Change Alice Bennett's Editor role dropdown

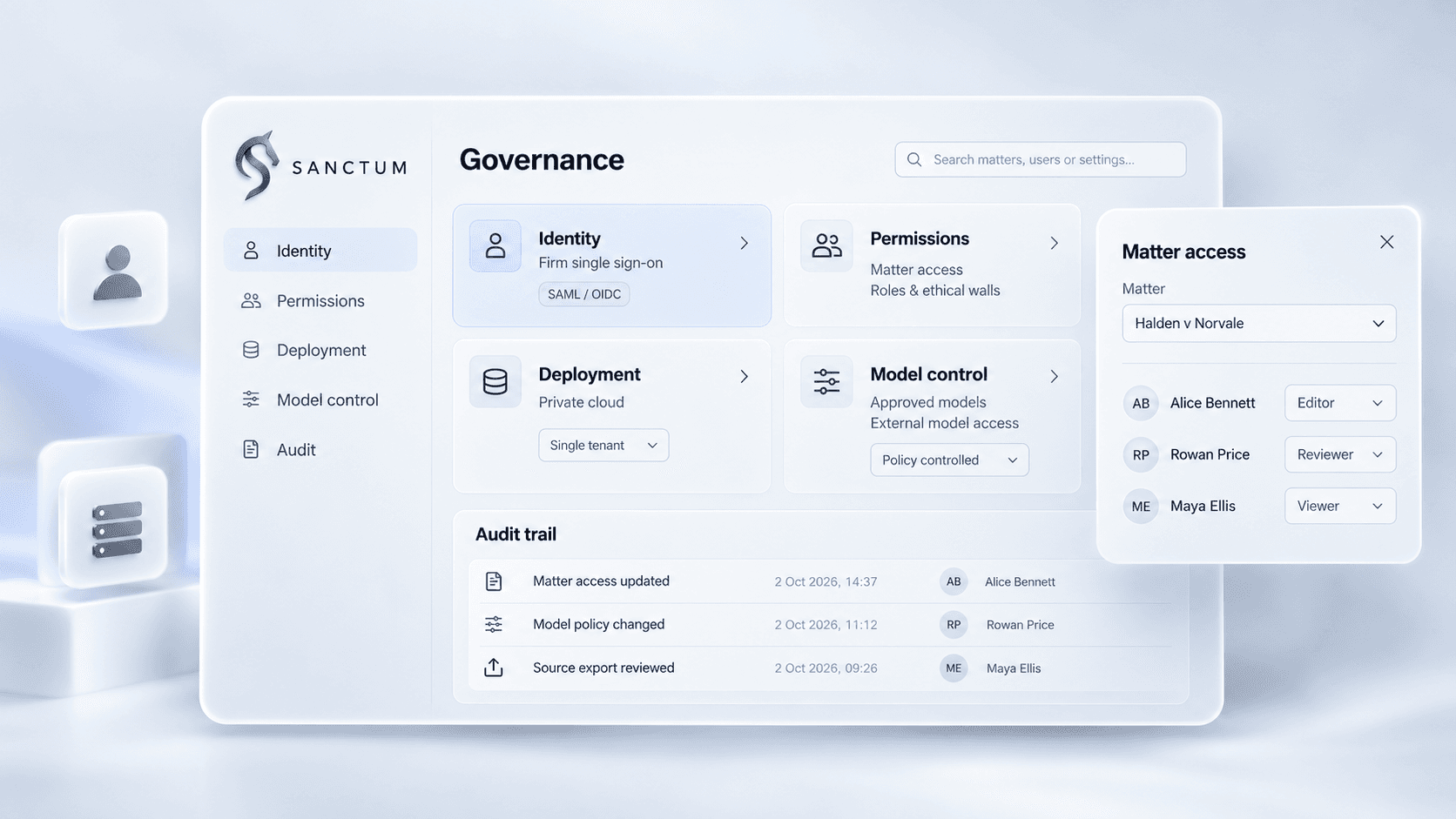click(1340, 403)
